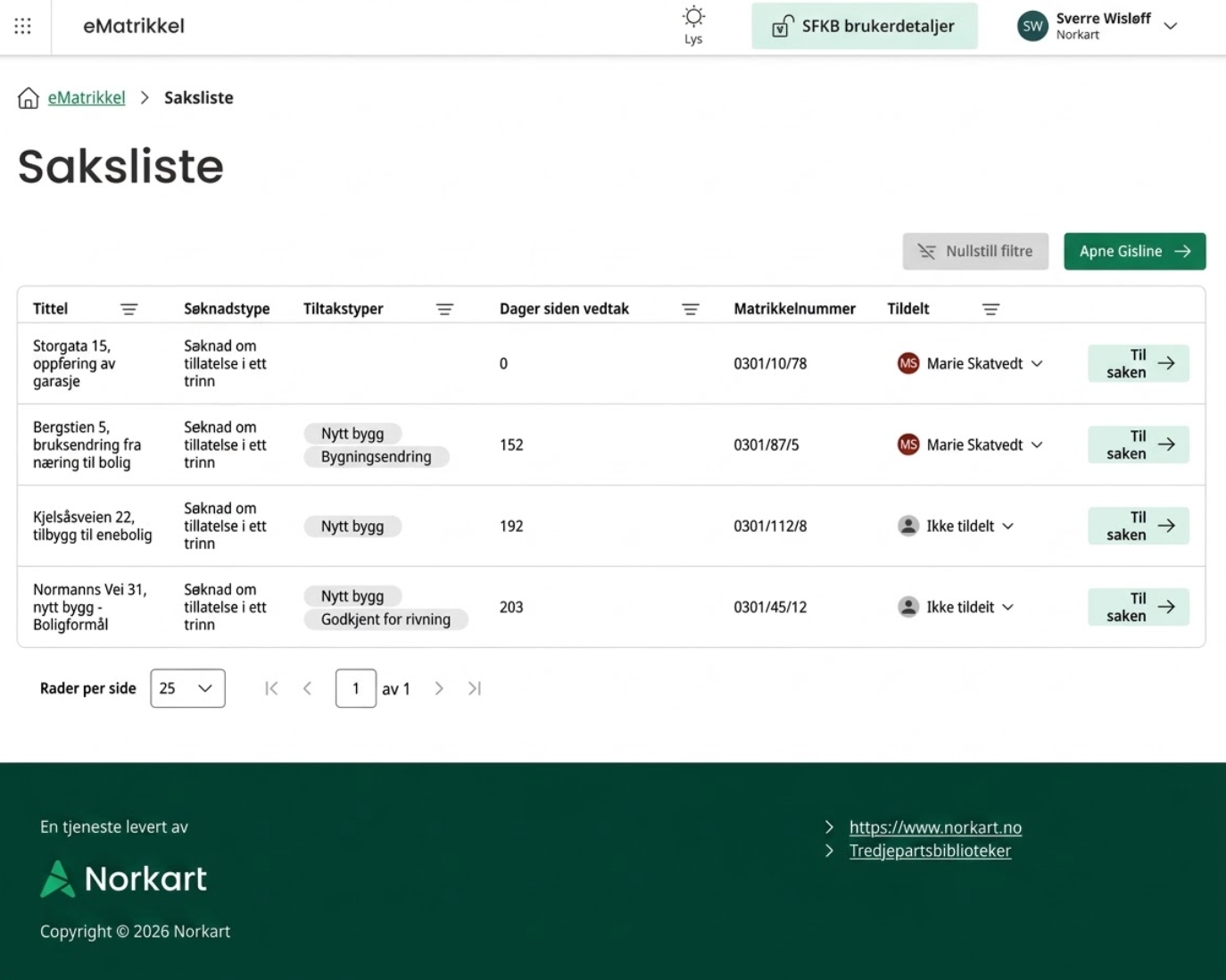Screen dimensions: 1226x980
Task: Click MS avatar in Bergstien 5 row
Action: [908, 444]
